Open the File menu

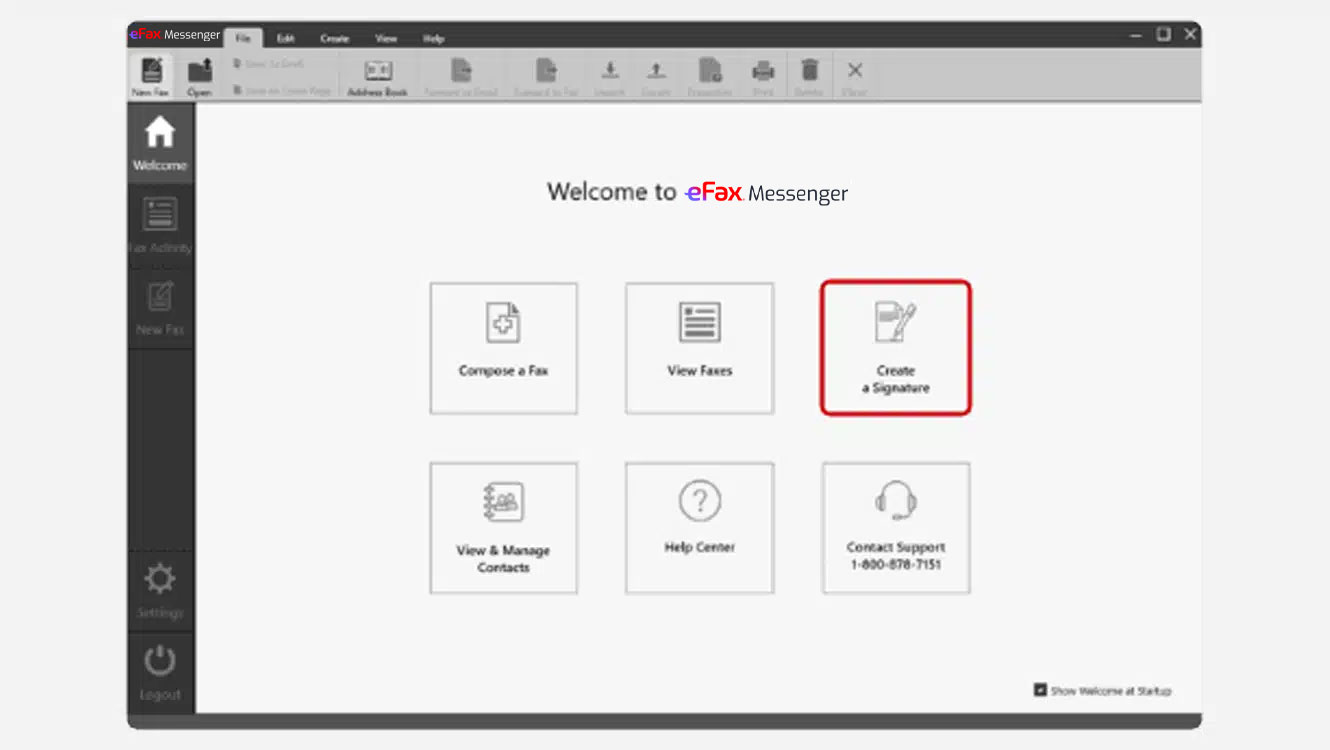pyautogui.click(x=243, y=38)
